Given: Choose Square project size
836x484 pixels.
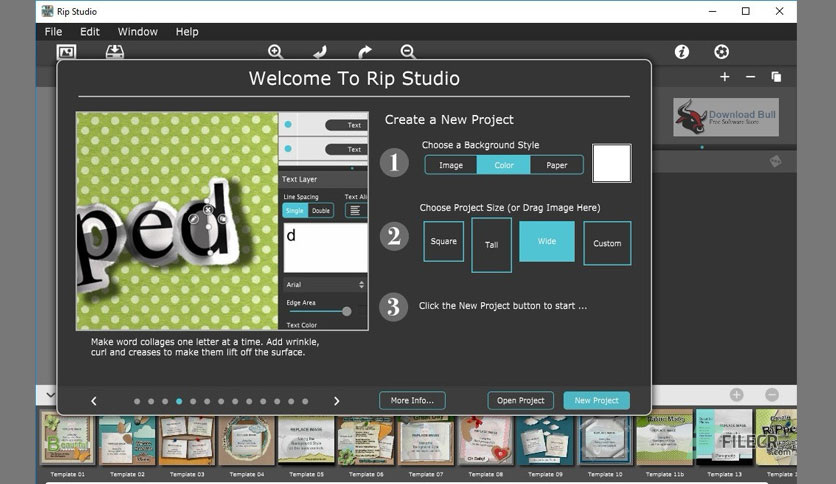Looking at the screenshot, I should (444, 241).
